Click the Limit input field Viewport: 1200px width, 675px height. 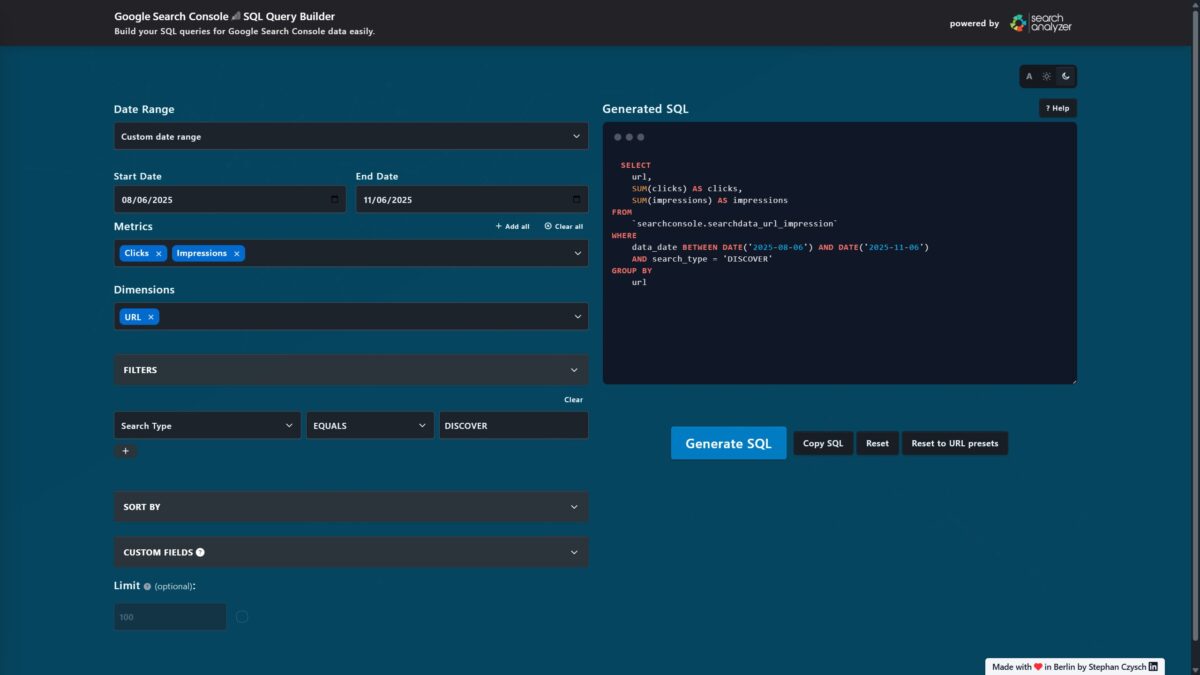click(170, 617)
